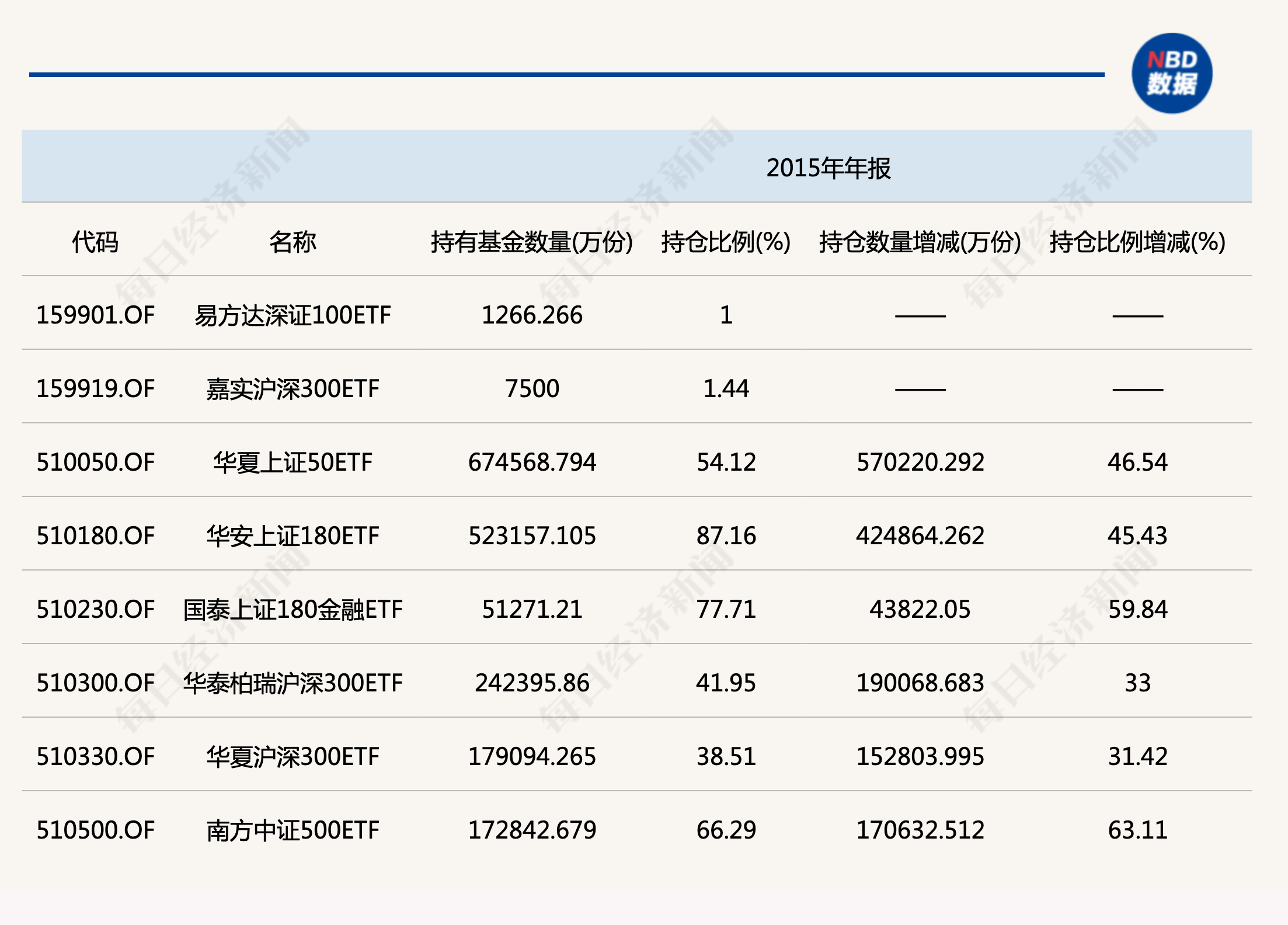1288x925 pixels.
Task: Click holdings value 1266.266
Action: coord(532,315)
